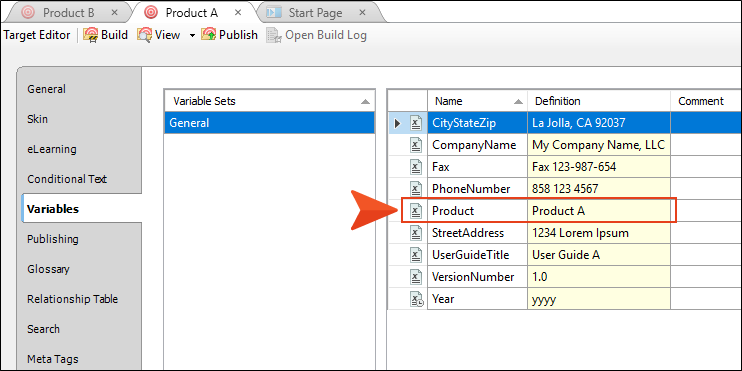The width and height of the screenshot is (742, 371).
Task: Click the StreetAddress variable icon
Action: click(415, 233)
